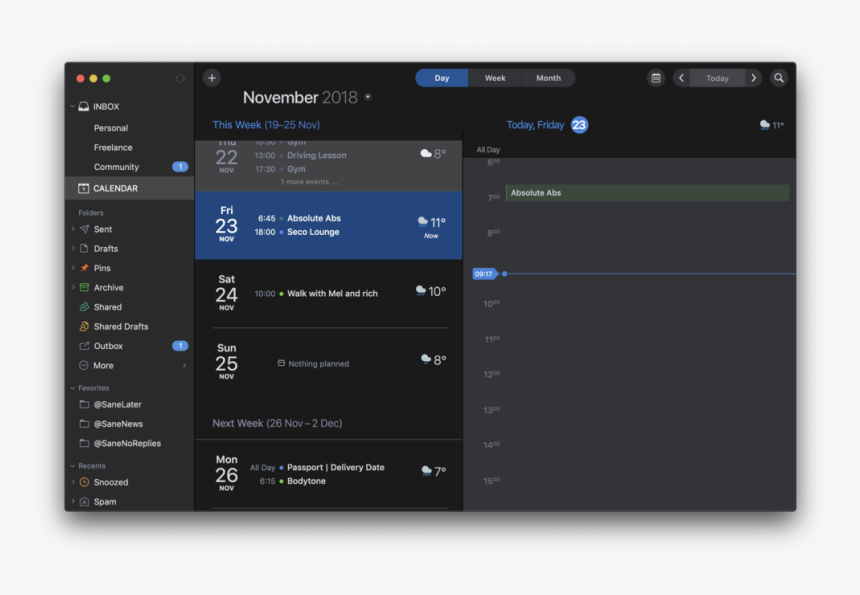Image resolution: width=860 pixels, height=595 pixels.
Task: Switch to the Week view tab
Action: coord(494,77)
